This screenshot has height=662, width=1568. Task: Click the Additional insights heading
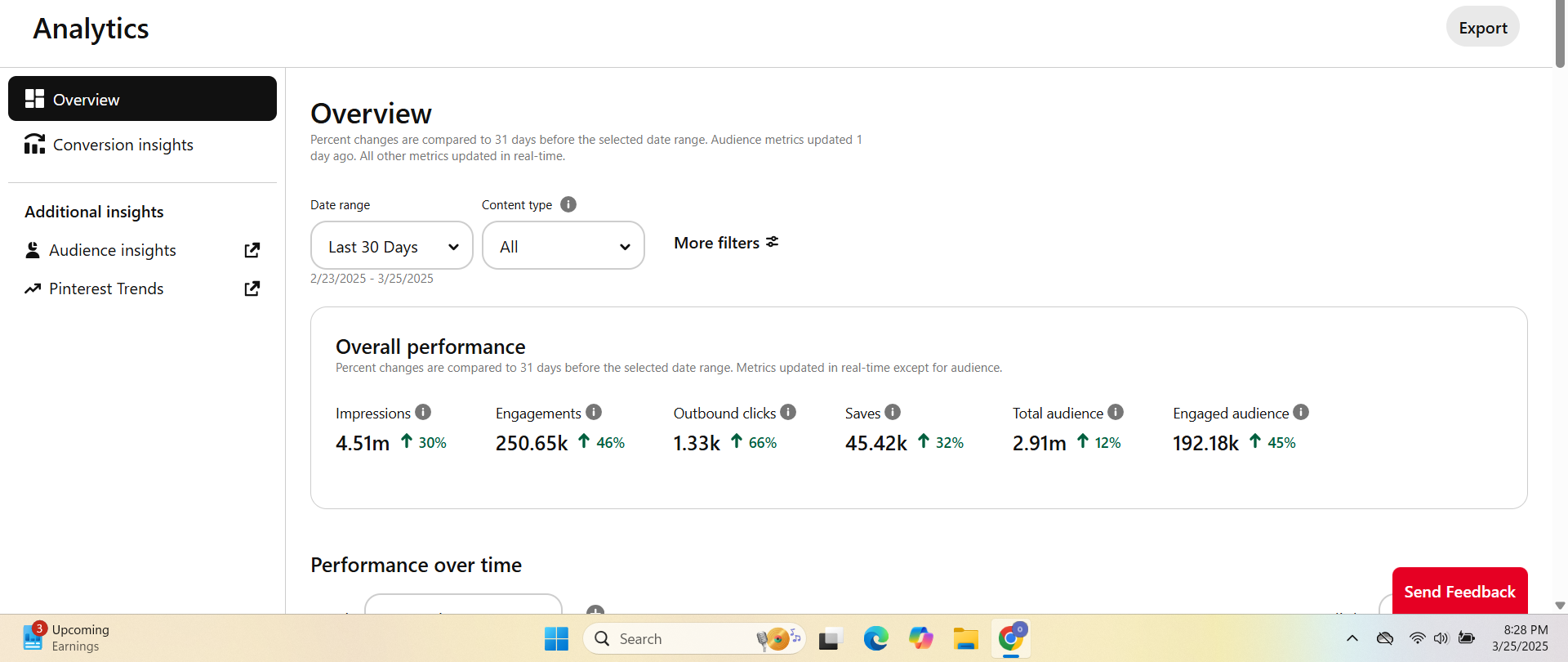click(x=94, y=212)
